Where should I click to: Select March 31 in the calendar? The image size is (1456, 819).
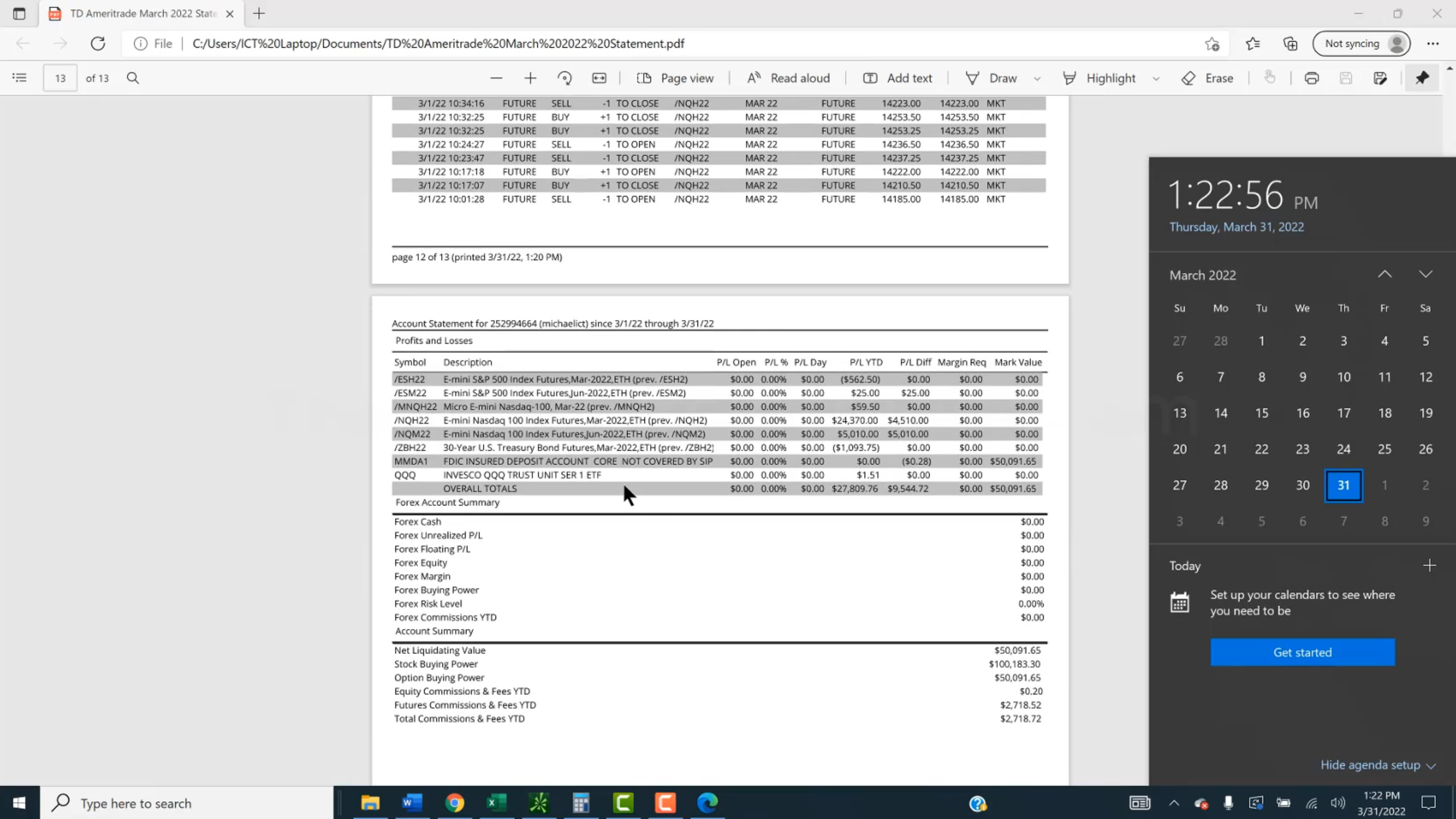1344,485
